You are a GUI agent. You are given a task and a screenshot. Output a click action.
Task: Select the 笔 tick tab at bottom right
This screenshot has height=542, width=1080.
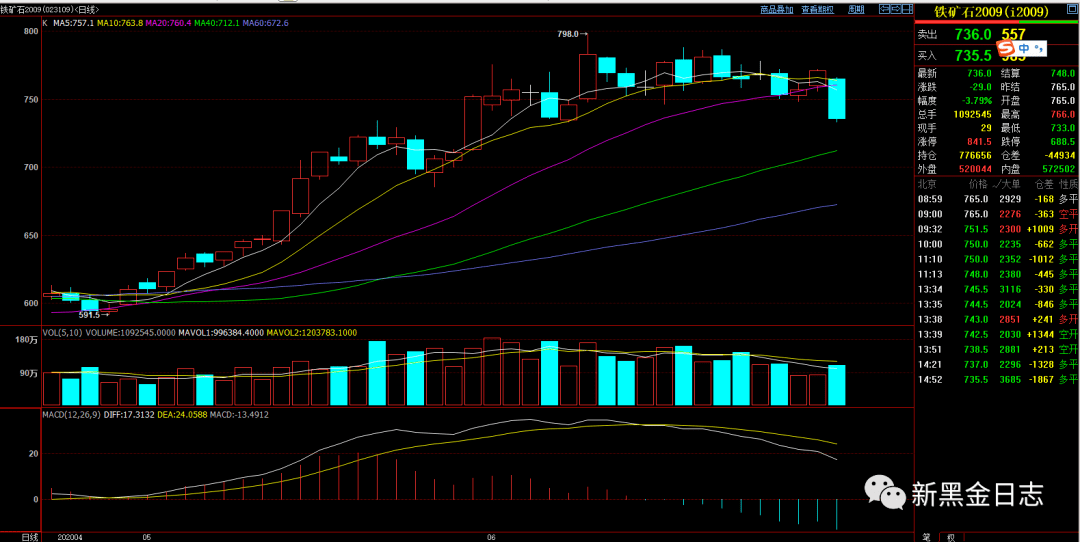click(926, 537)
